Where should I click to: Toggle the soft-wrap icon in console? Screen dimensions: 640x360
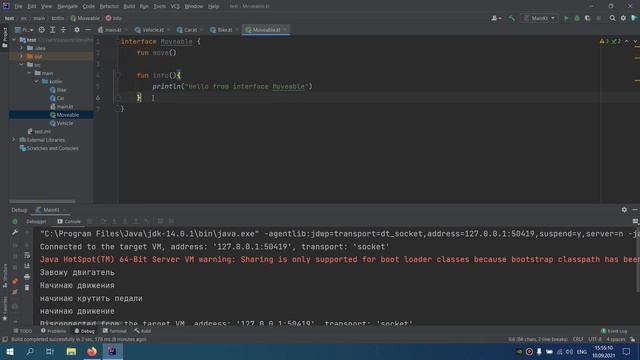pyautogui.click(x=27, y=255)
